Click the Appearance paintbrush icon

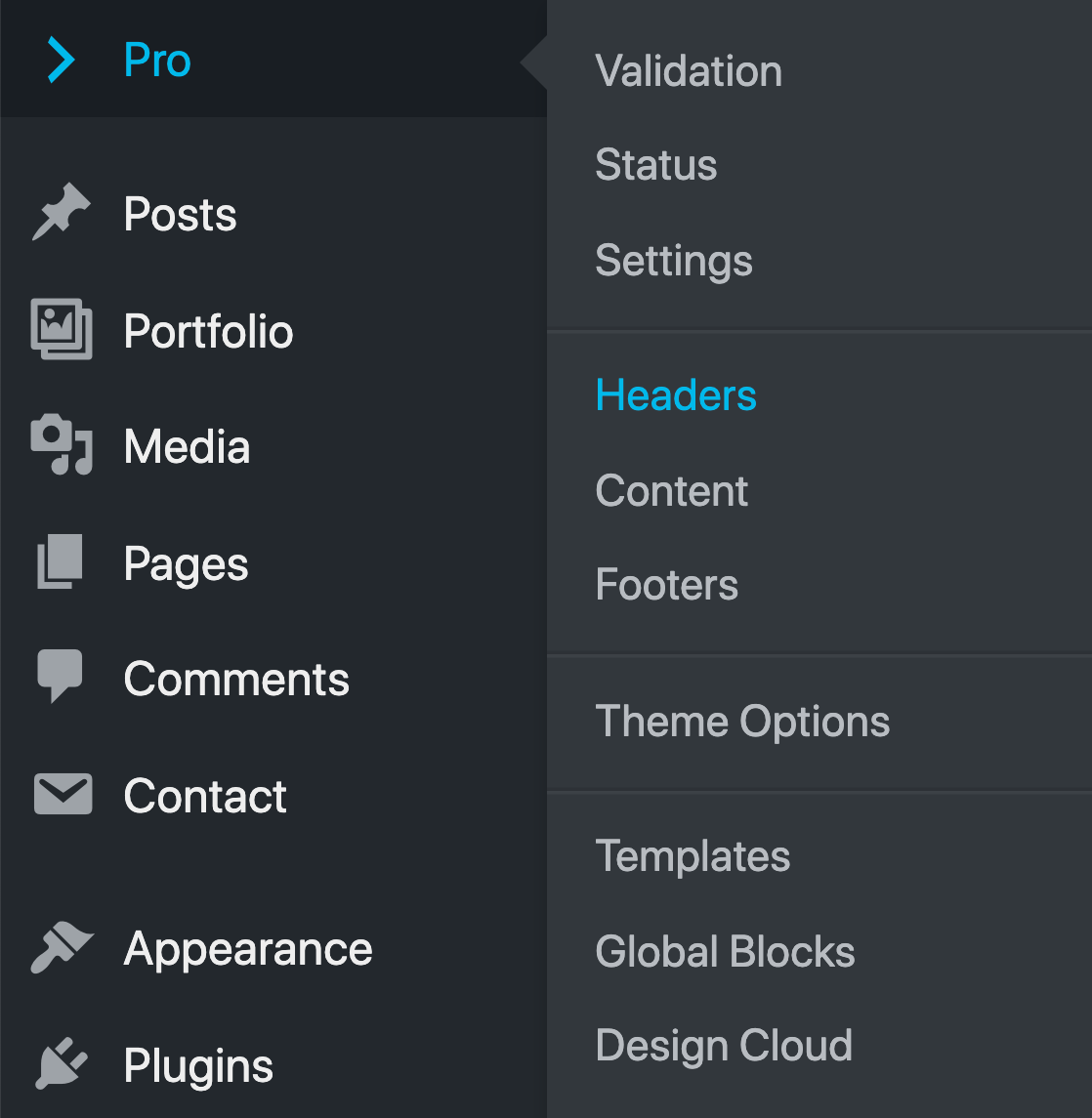click(62, 947)
